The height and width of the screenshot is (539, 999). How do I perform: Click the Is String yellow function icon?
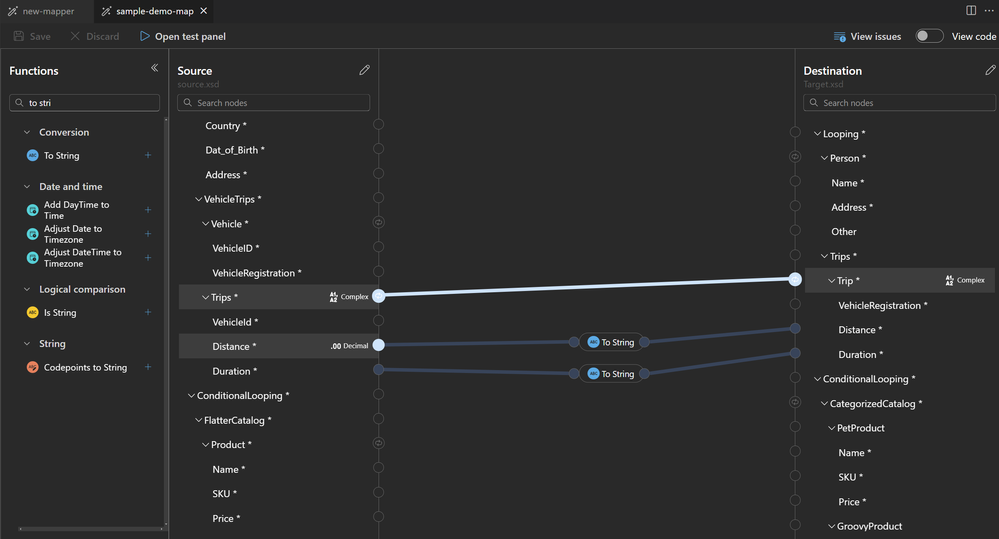[x=32, y=312]
